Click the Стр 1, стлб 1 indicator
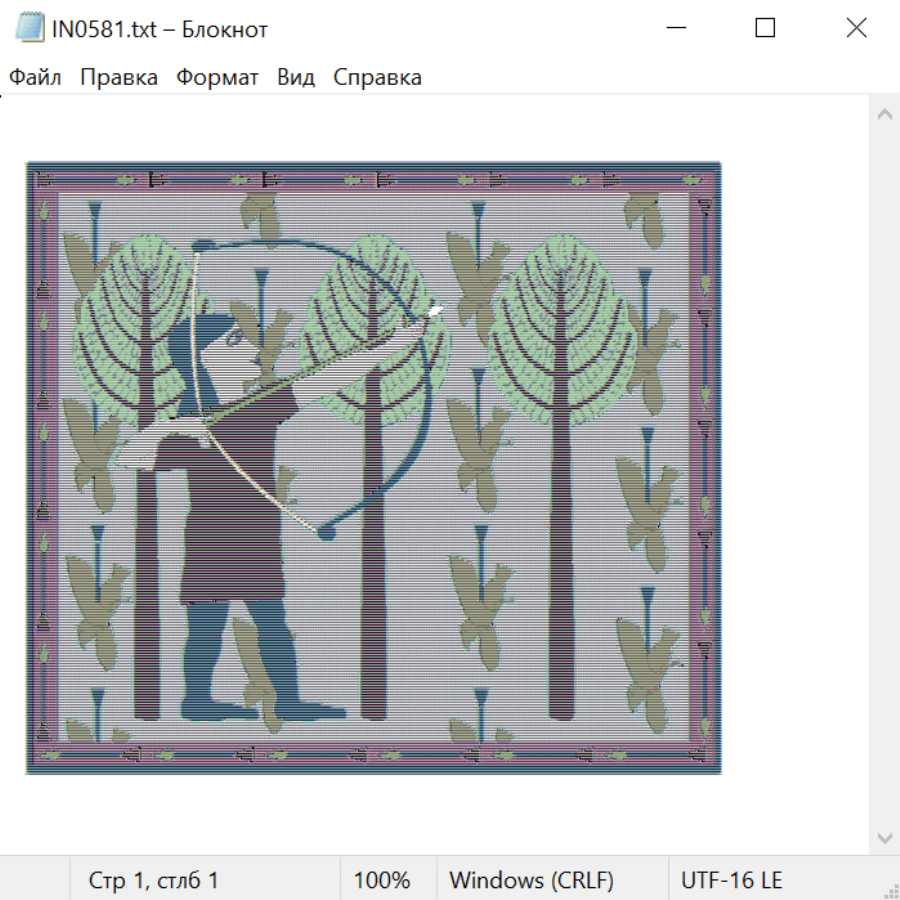The image size is (900, 900). pyautogui.click(x=153, y=880)
